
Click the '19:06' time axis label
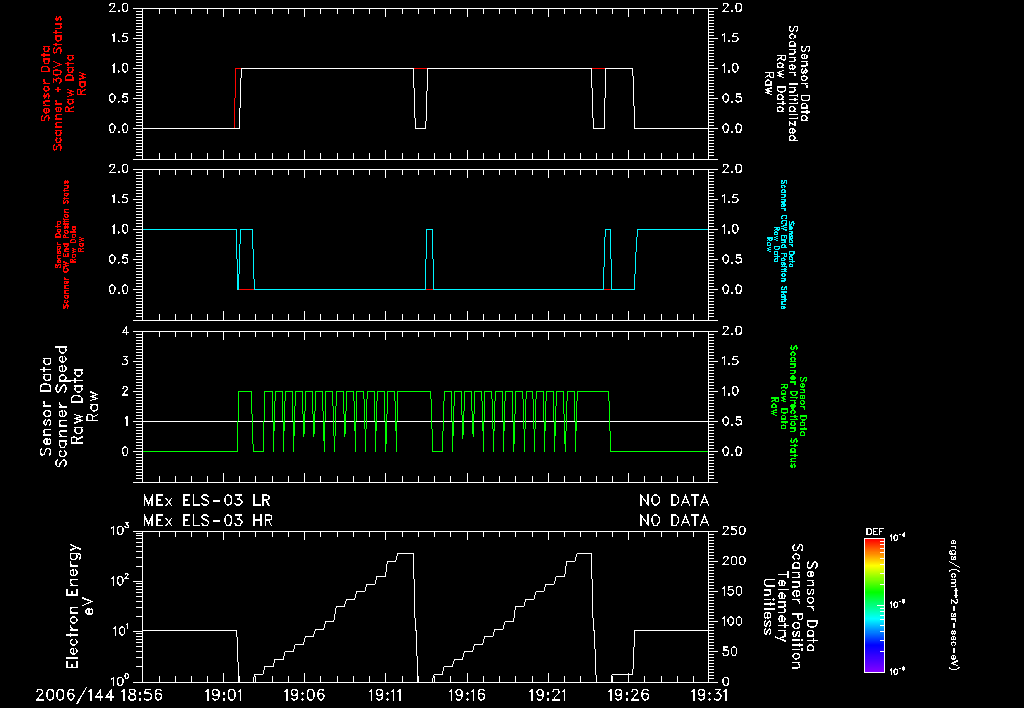coord(304,695)
